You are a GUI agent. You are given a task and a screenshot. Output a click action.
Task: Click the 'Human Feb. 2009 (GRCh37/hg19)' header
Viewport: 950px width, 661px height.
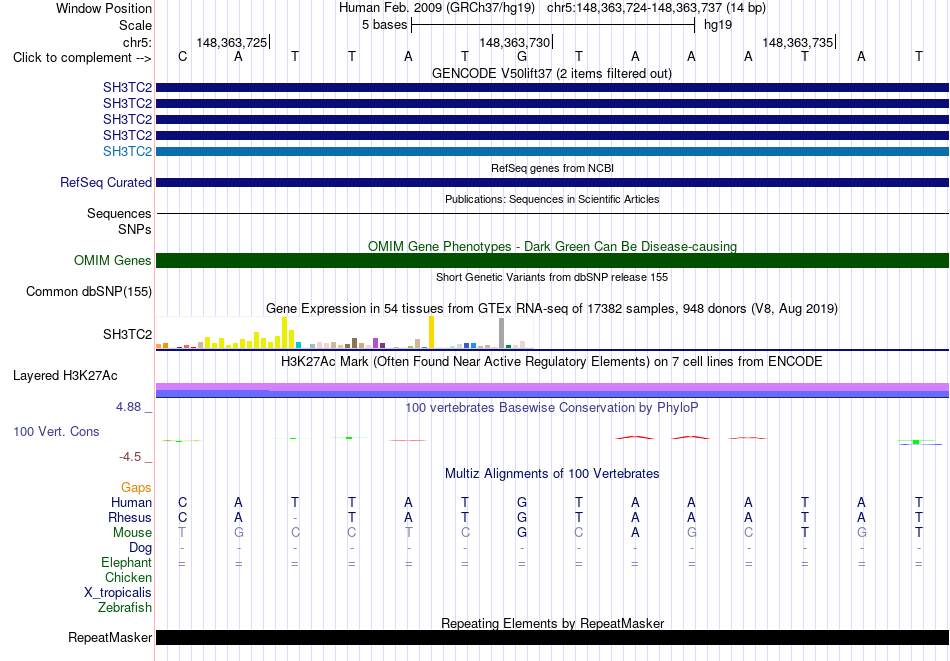pyautogui.click(x=437, y=8)
